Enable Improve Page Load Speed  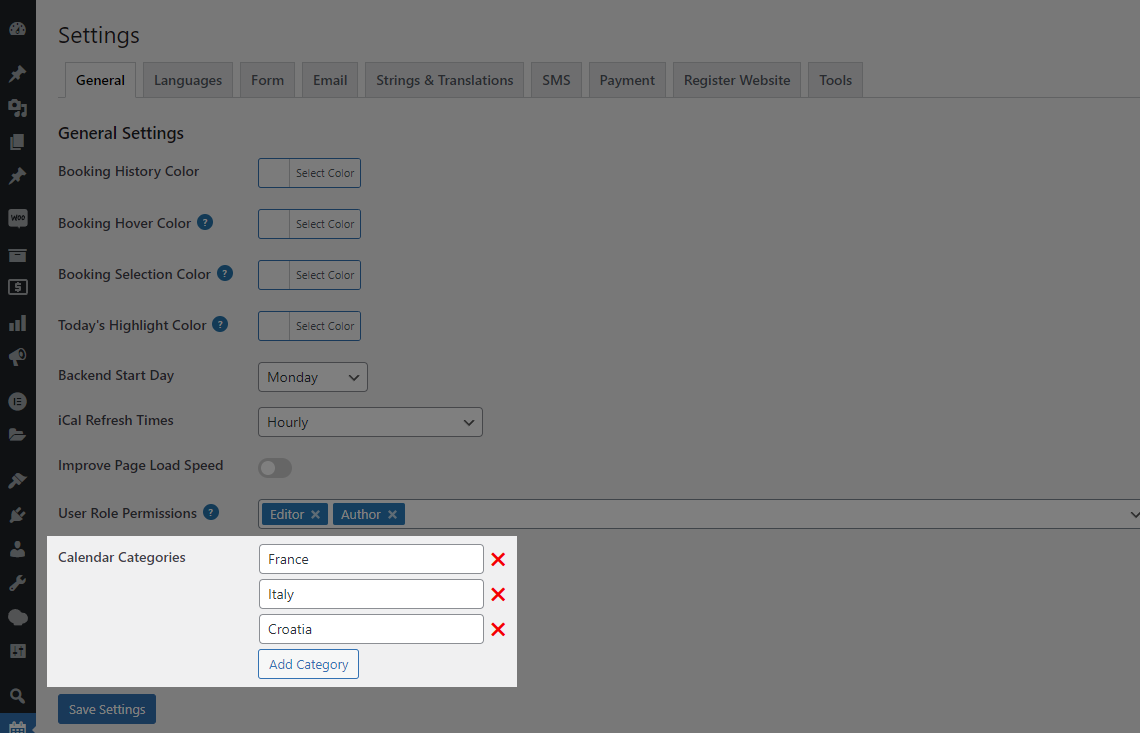275,467
